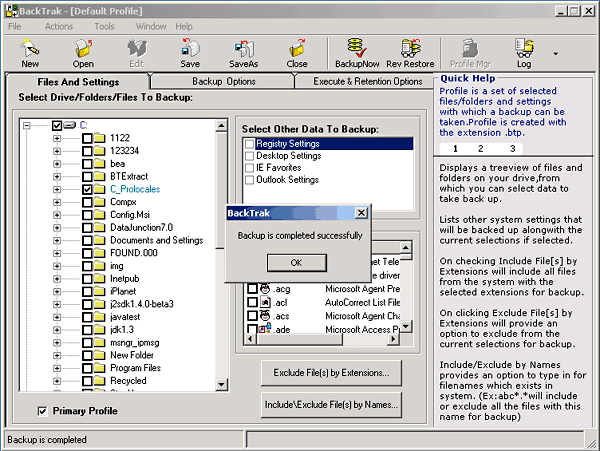
Task: Expand the Program Files folder node
Action: 57,368
